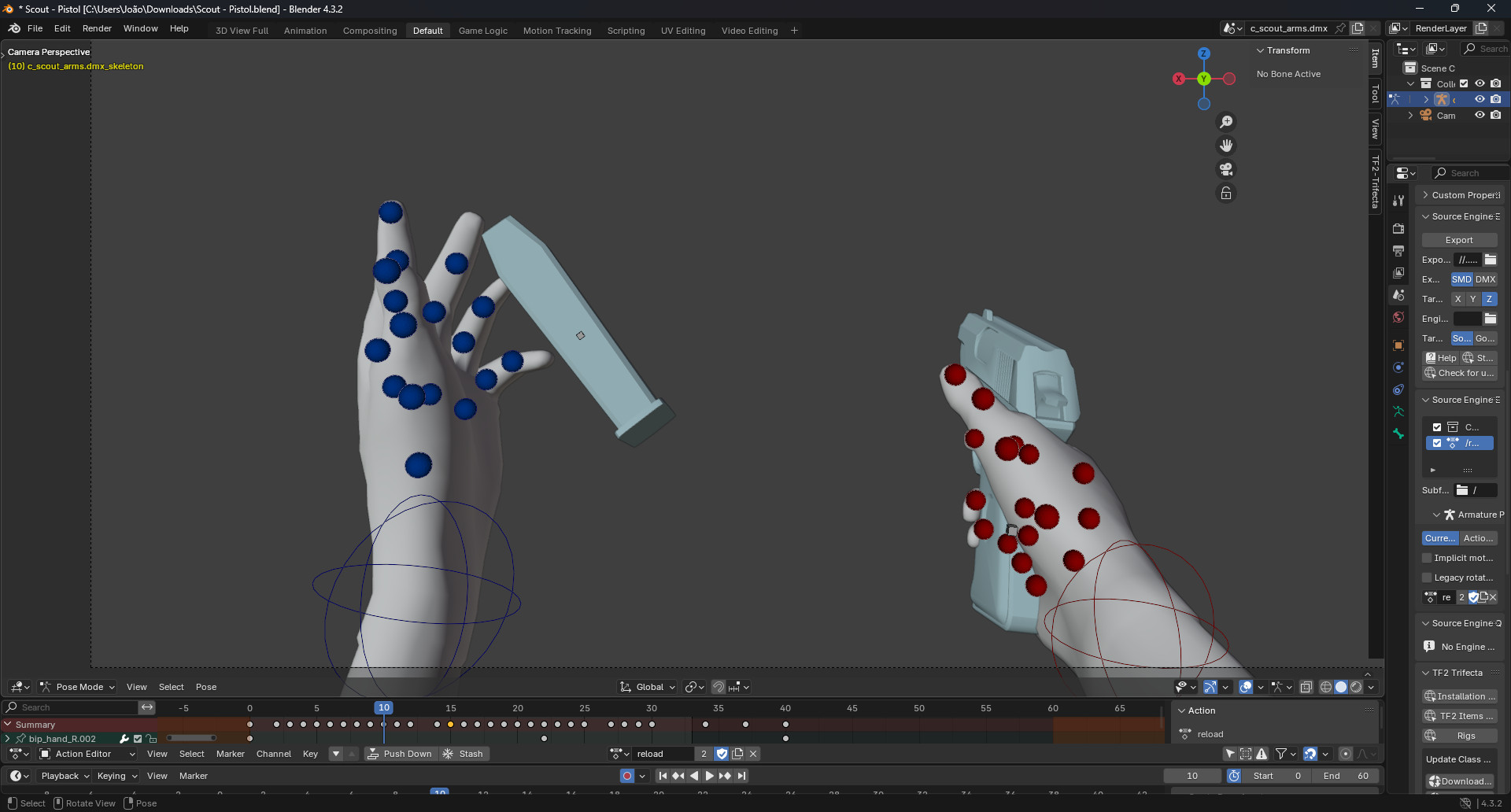Hide the Cam object using the eye toggle
This screenshot has height=812, width=1511.
pos(1480,115)
